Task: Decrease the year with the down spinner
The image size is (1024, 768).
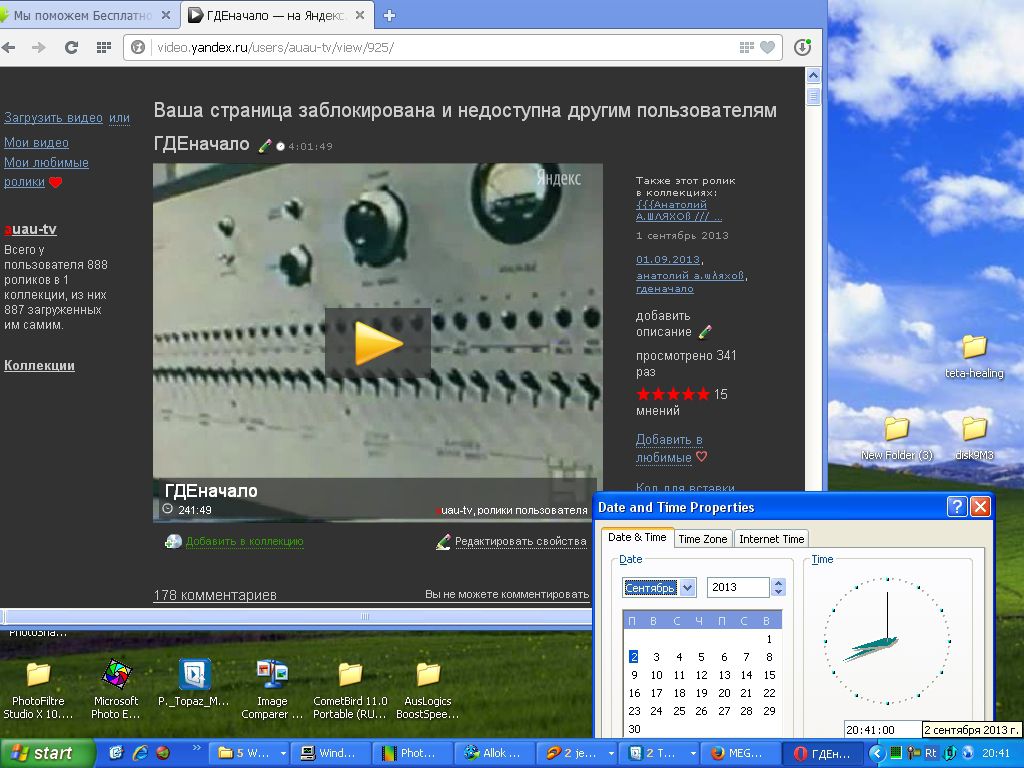Action: 778,592
